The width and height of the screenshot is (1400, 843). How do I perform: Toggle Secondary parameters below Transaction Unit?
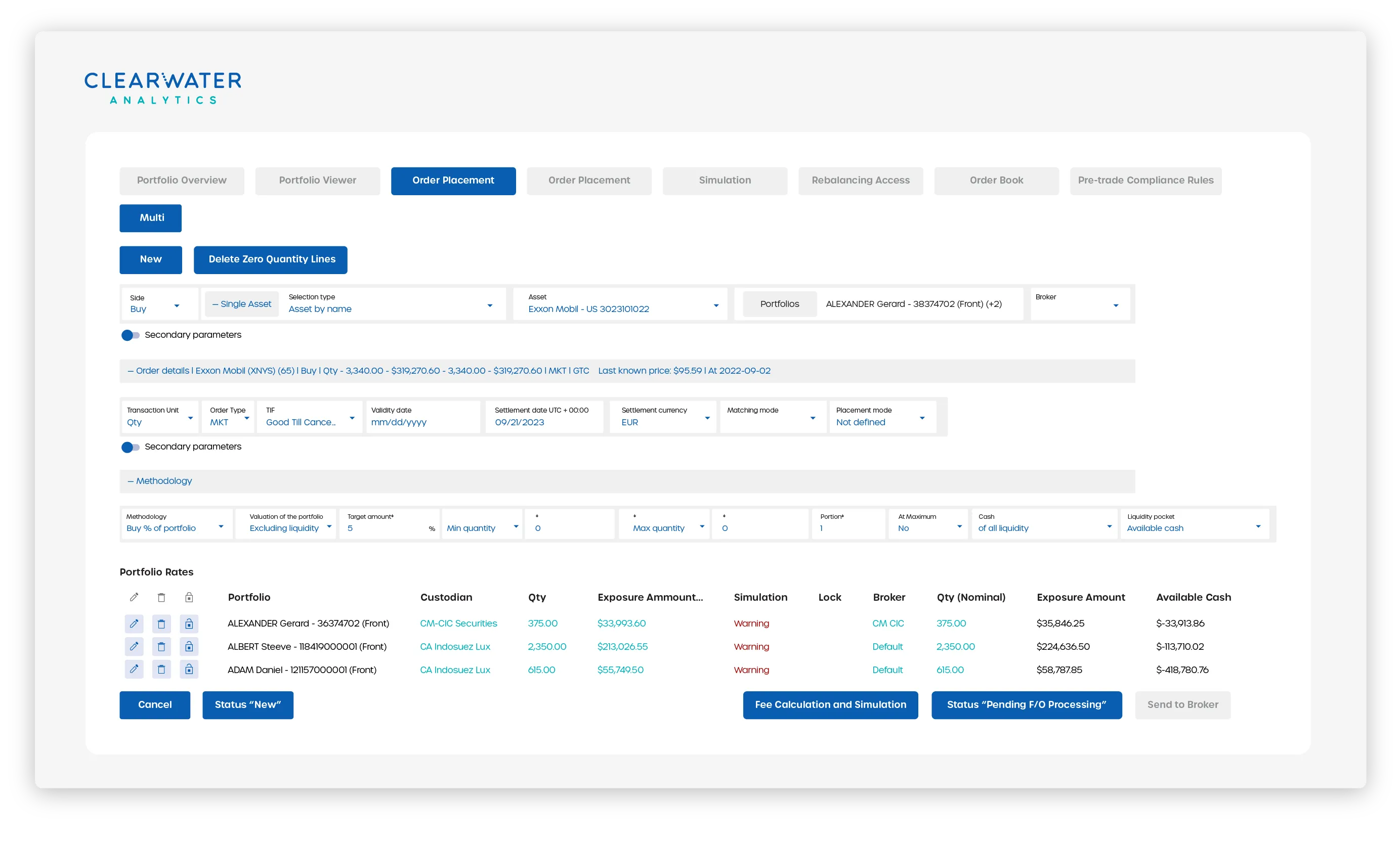[130, 447]
